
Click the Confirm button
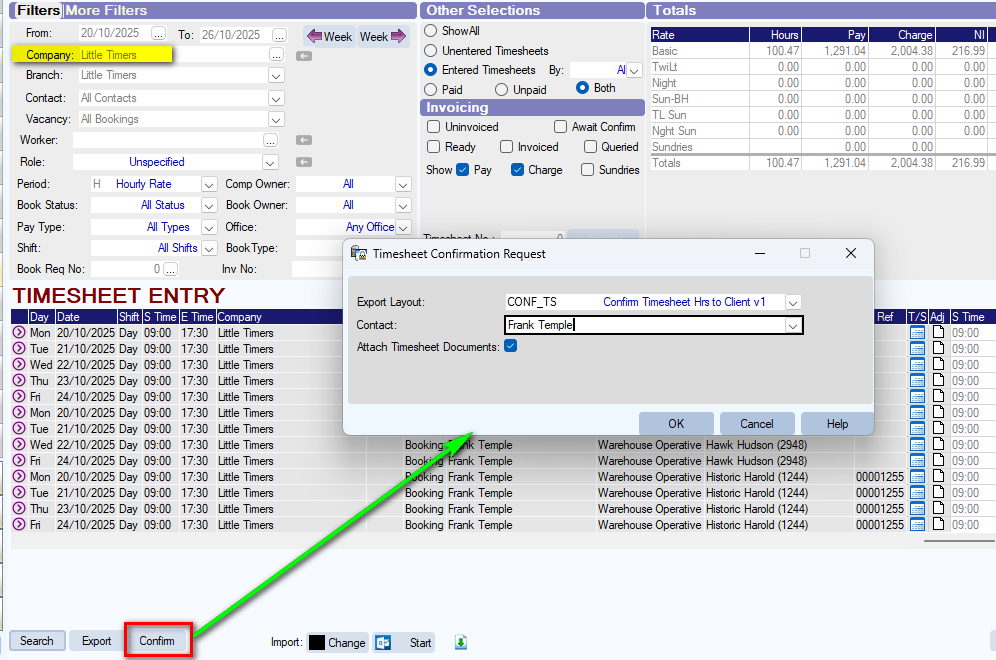[157, 641]
